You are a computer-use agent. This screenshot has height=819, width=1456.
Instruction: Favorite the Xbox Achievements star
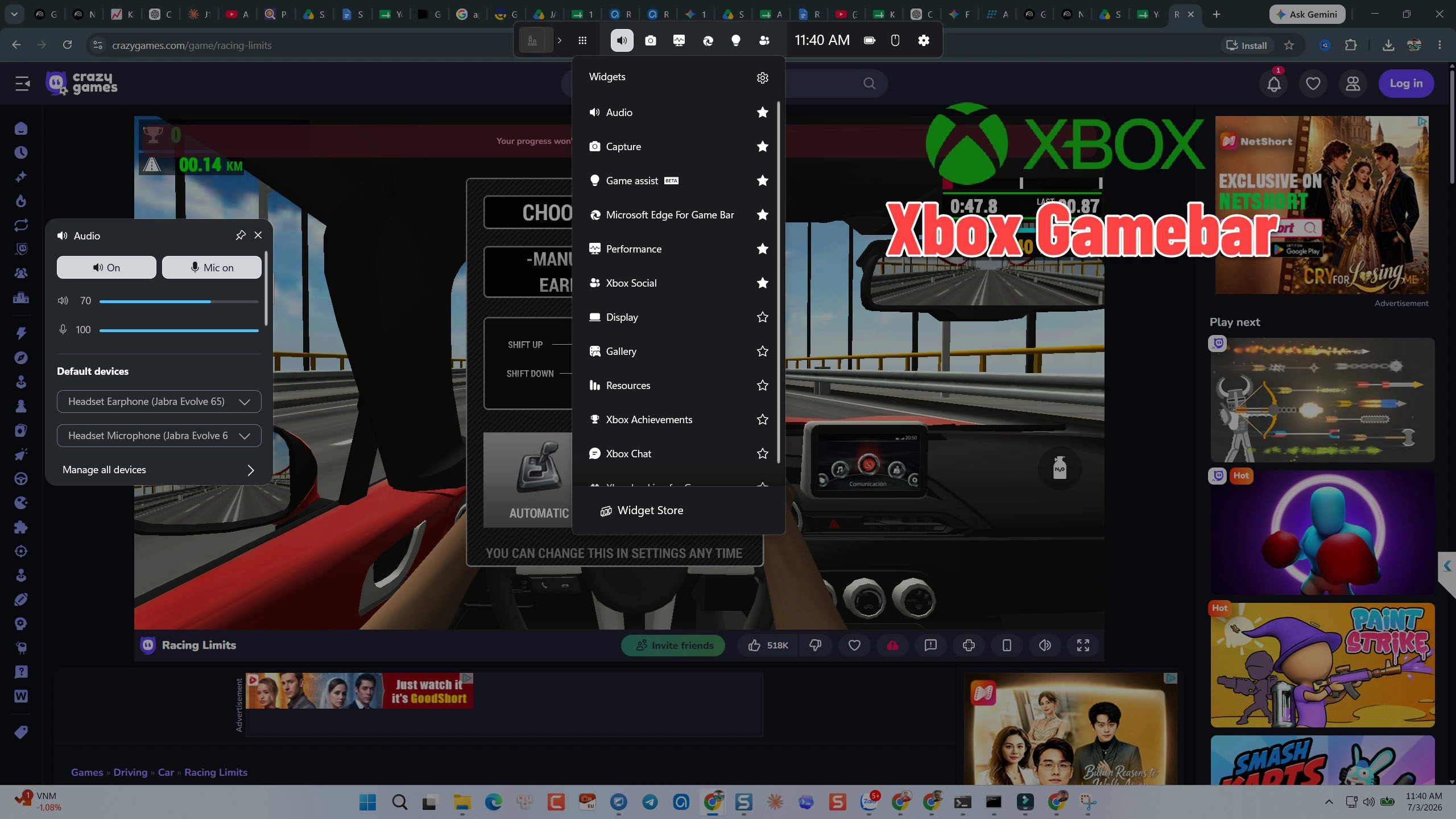coord(763,420)
